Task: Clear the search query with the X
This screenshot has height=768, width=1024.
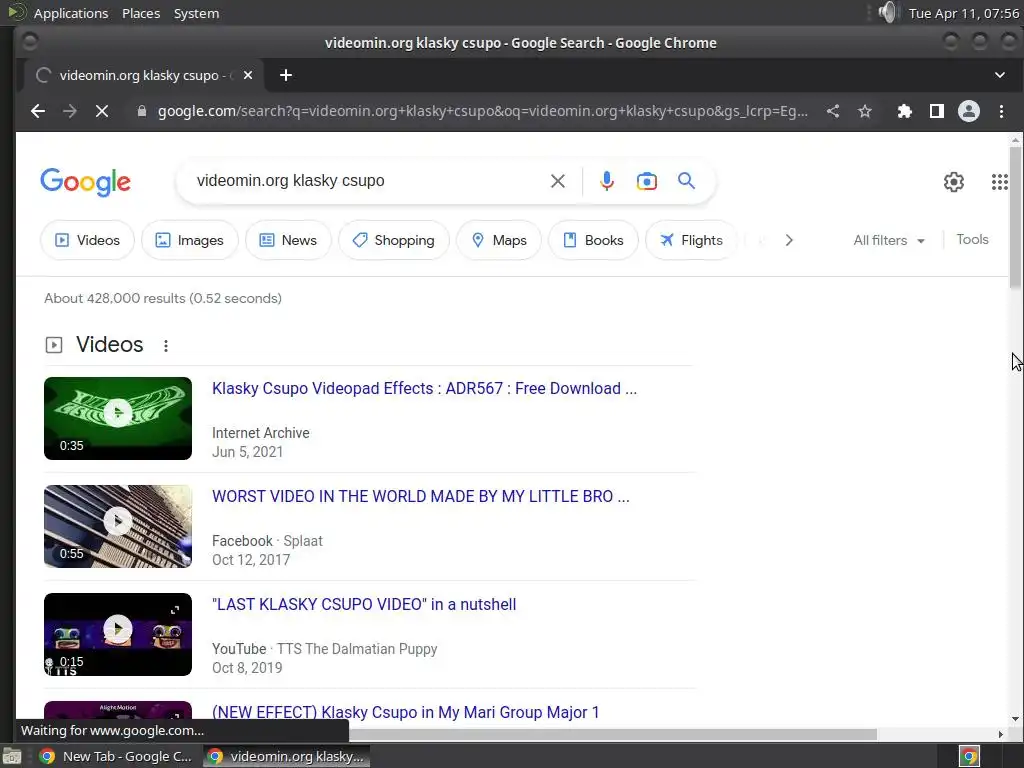Action: (558, 181)
